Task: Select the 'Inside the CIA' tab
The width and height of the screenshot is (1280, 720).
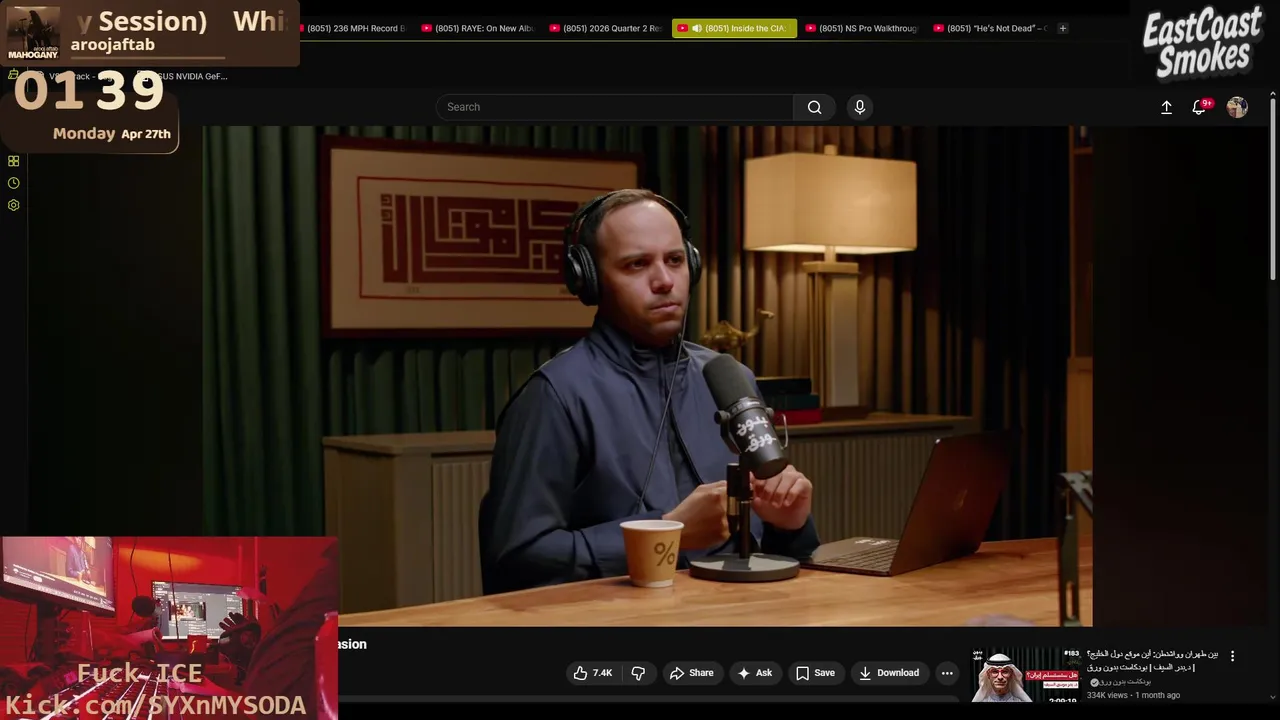Action: click(735, 28)
